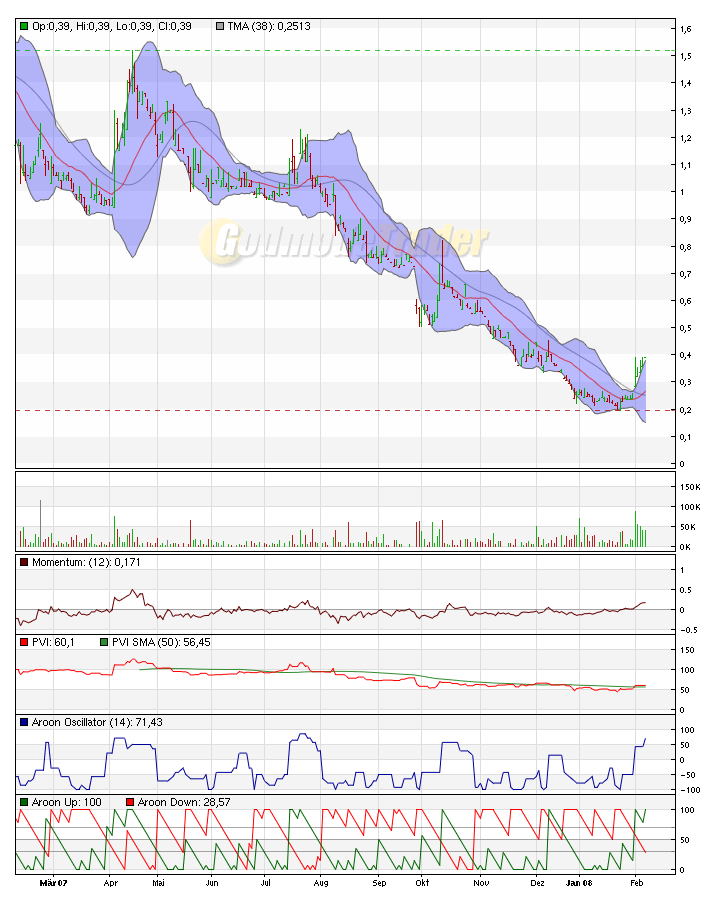Image resolution: width=720 pixels, height=904 pixels.
Task: Click the green Aroon Up legend square
Action: 24,802
